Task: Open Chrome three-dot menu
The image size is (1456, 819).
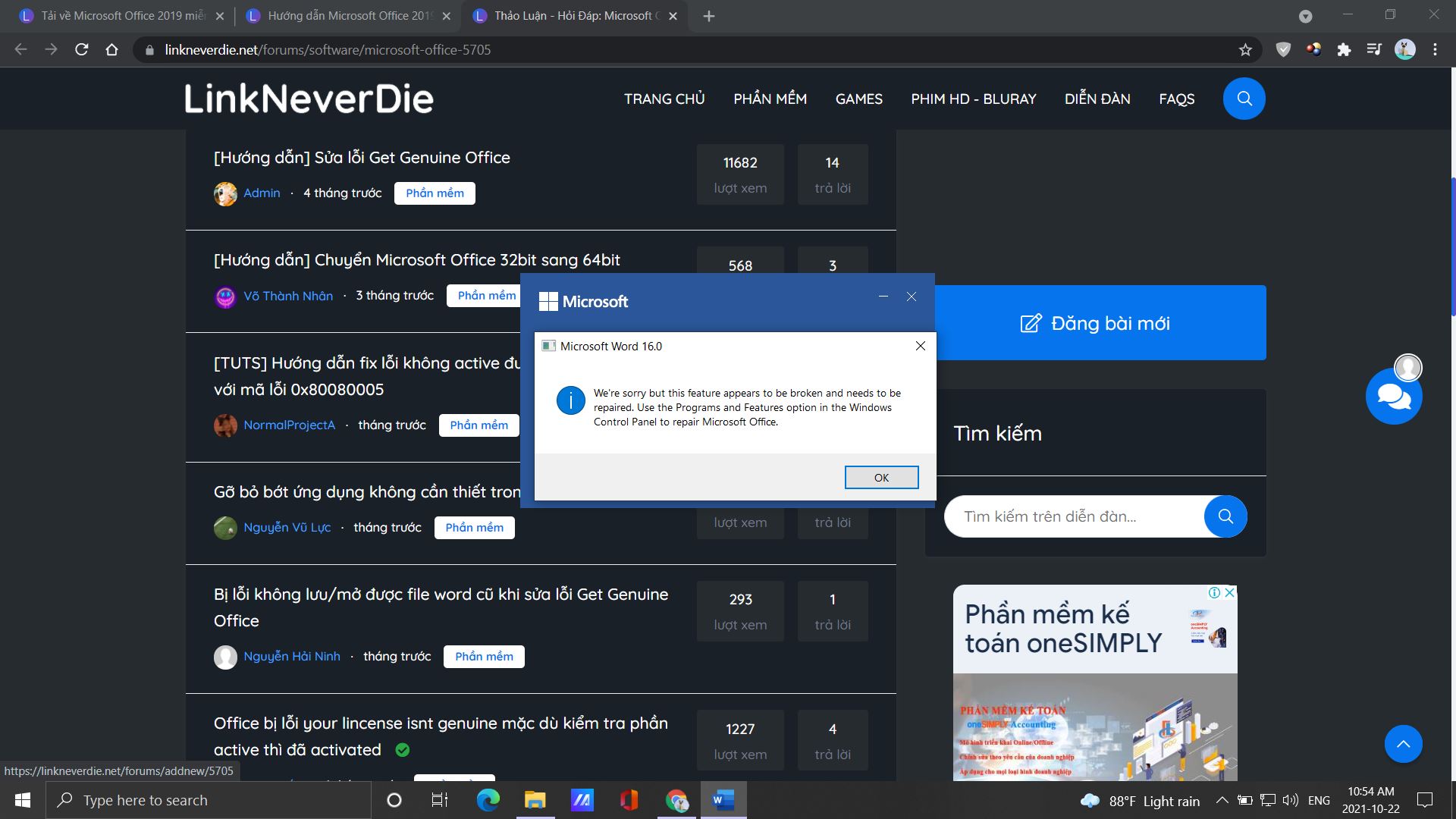Action: tap(1435, 50)
